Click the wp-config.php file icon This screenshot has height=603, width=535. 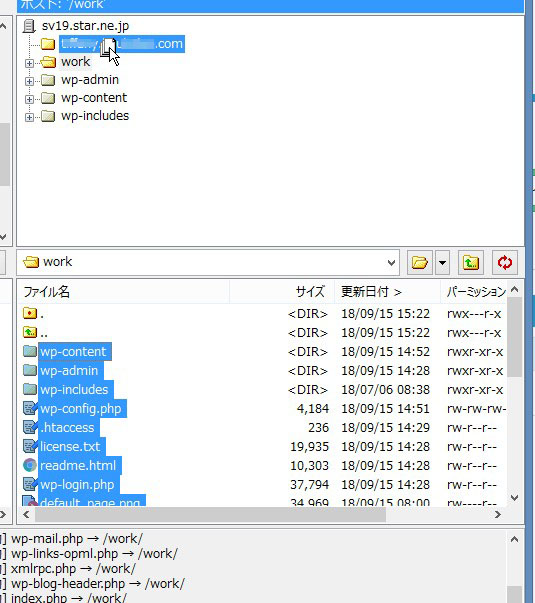click(30, 408)
